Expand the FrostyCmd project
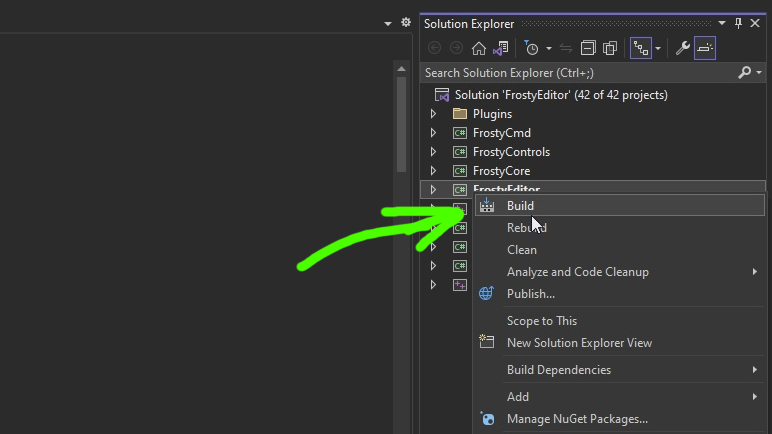 click(433, 133)
